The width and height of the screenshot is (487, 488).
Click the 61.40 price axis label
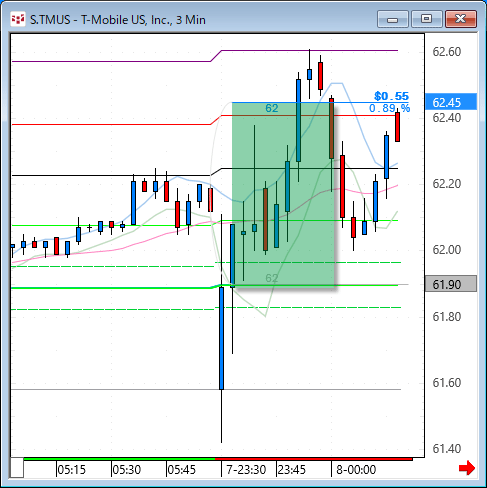(447, 449)
